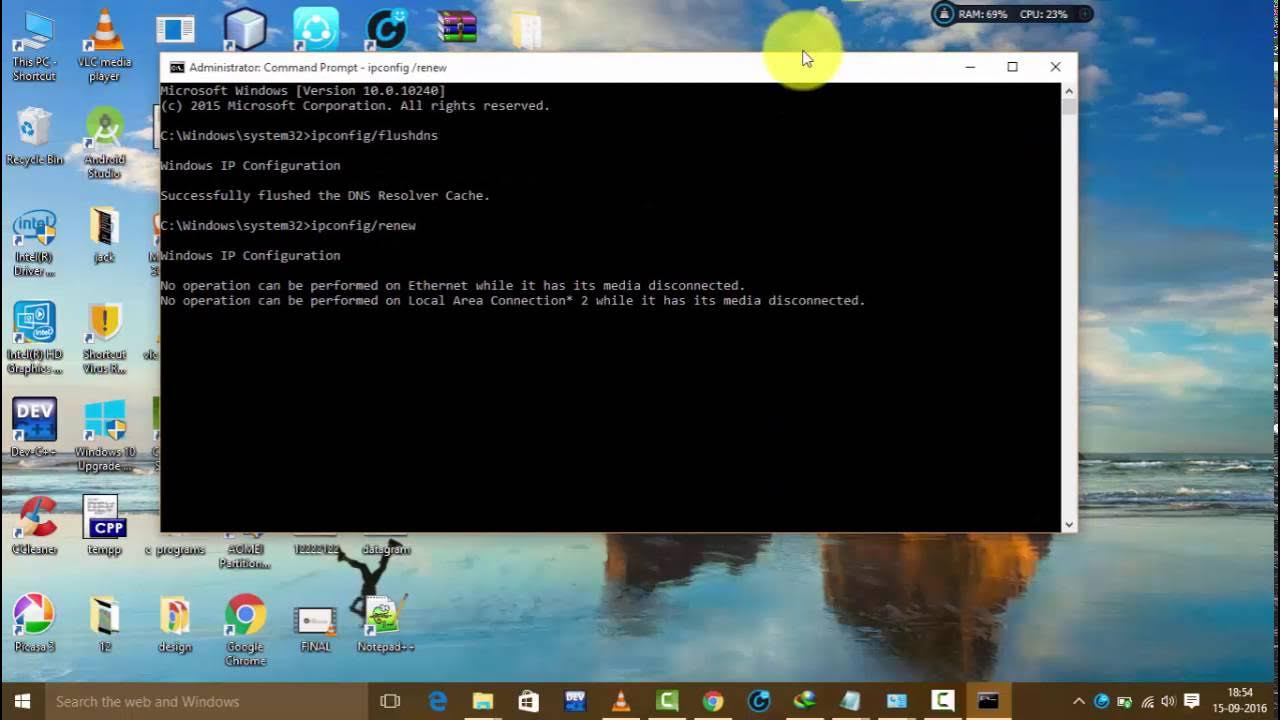Launch CCleaner from the desktop
Viewport: 1280px width, 720px height.
34,525
